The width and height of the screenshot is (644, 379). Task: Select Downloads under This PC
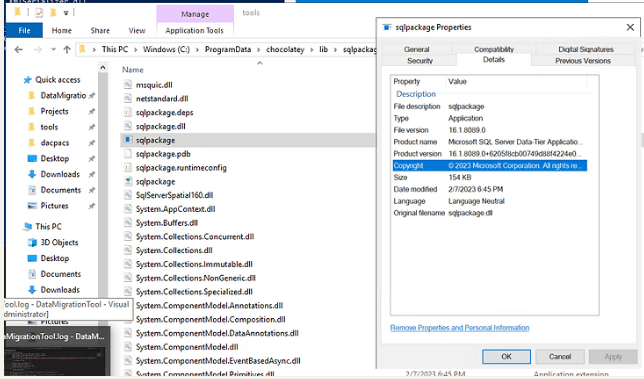pos(60,290)
